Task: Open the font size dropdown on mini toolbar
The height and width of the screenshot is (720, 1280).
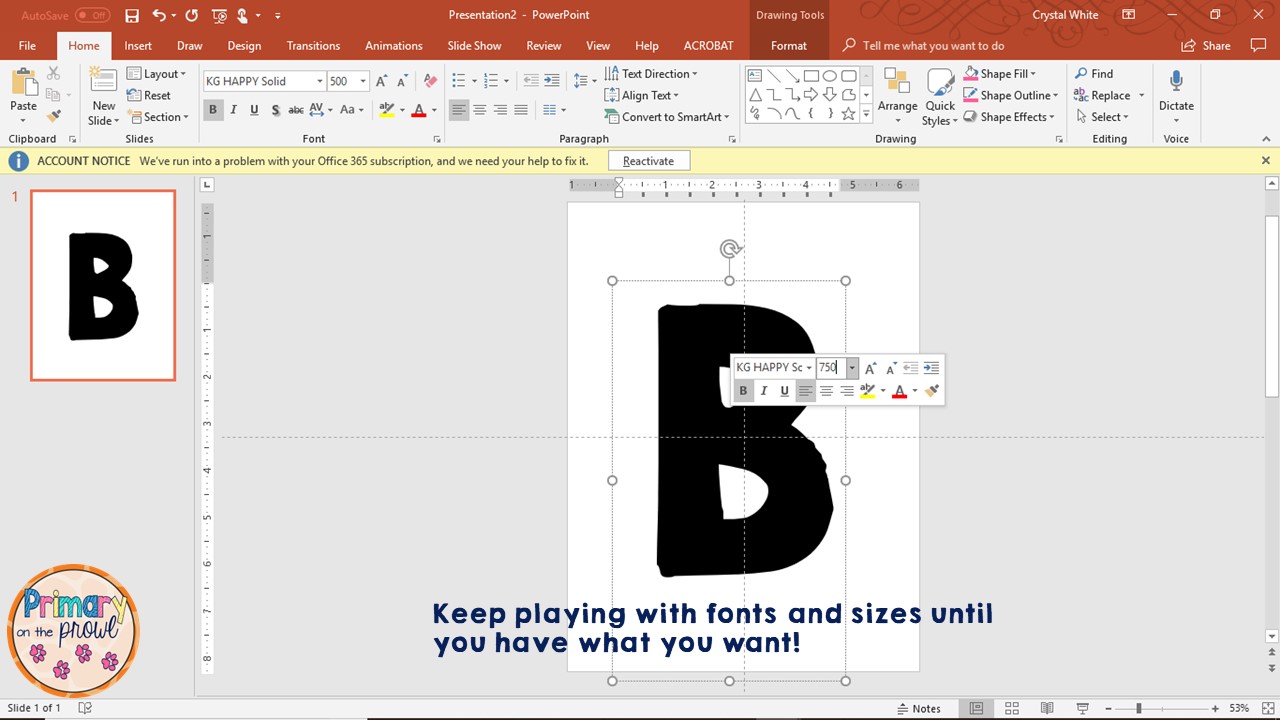Action: 851,367
